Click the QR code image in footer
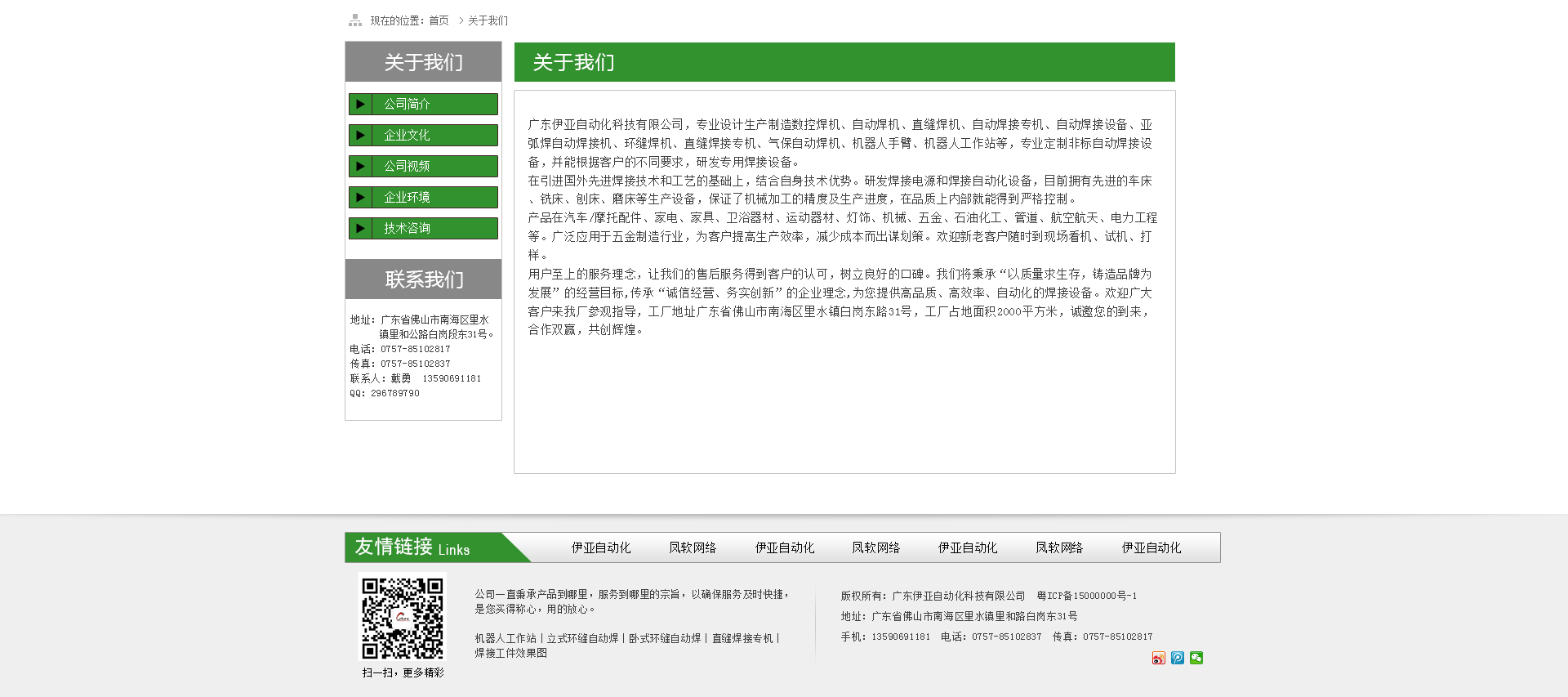The width and height of the screenshot is (1568, 697). 403,619
